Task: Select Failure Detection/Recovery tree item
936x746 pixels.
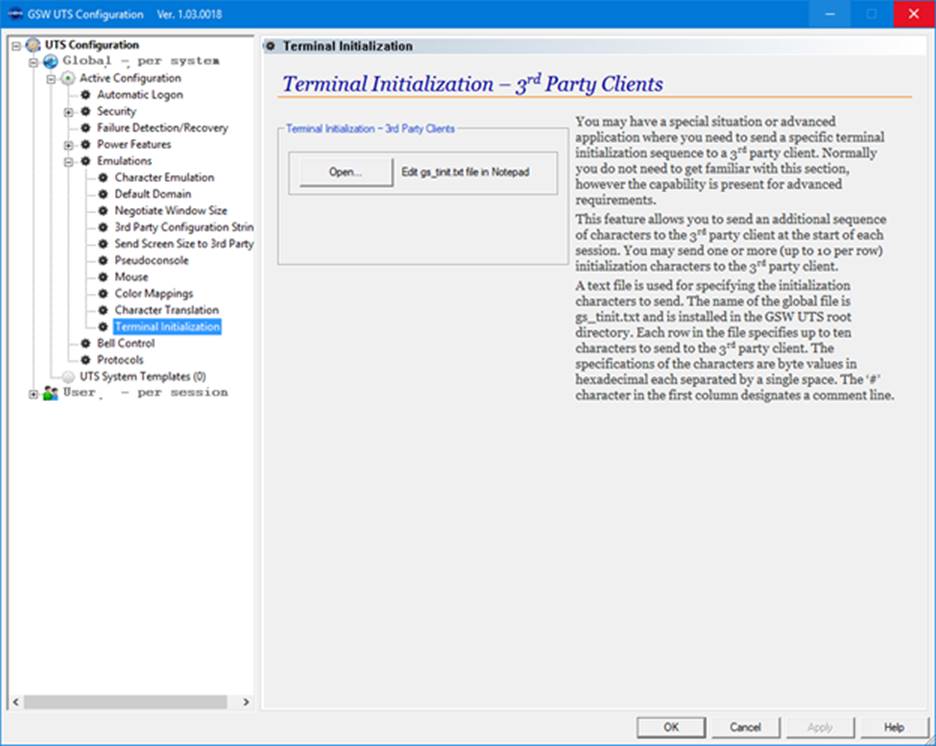Action: point(162,128)
